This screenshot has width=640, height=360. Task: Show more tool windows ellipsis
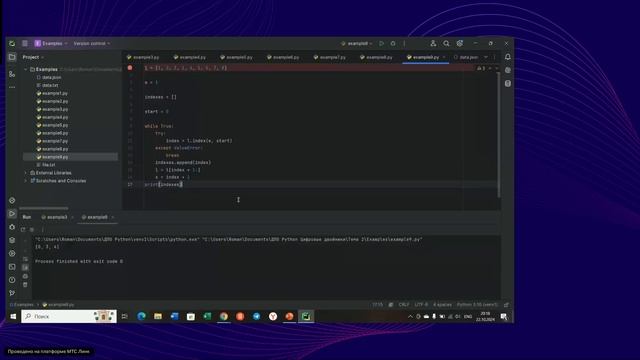click(x=12, y=87)
